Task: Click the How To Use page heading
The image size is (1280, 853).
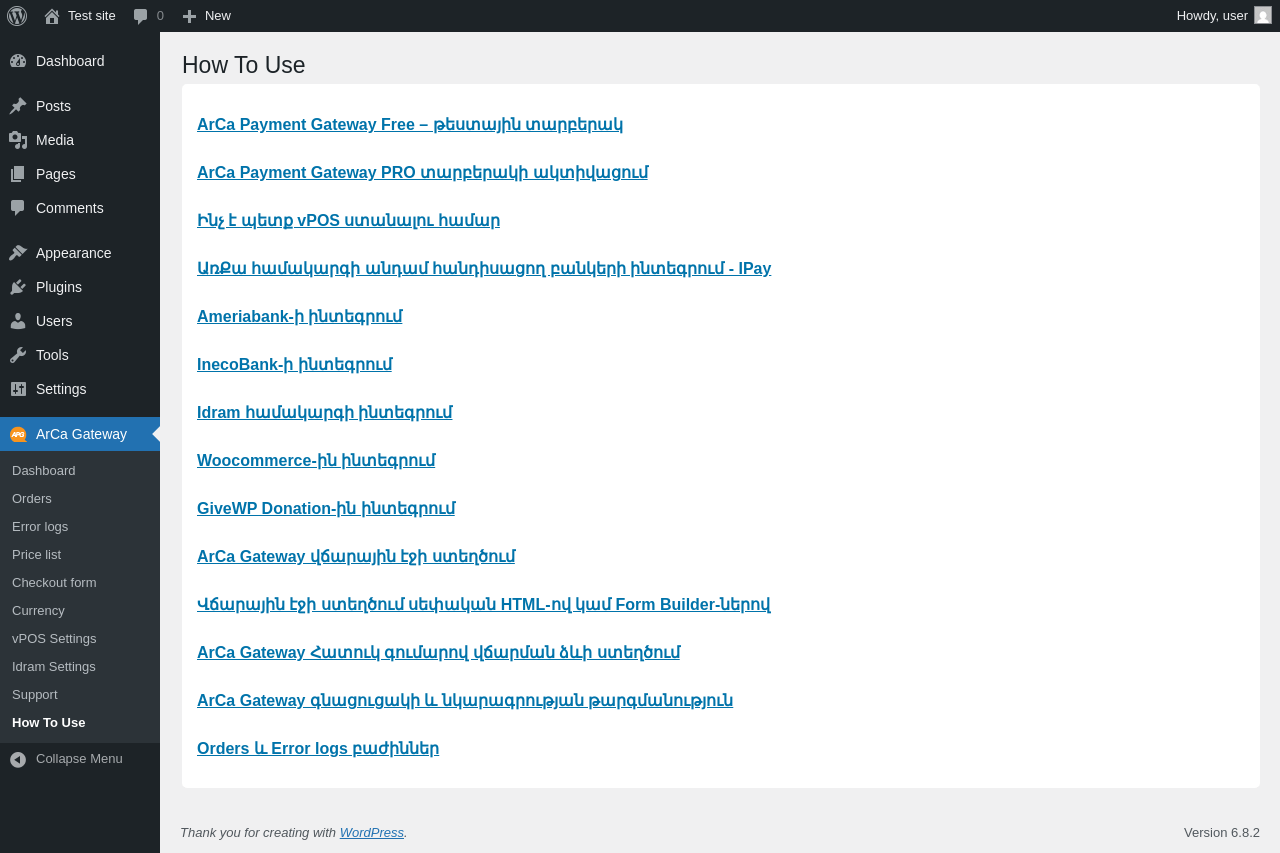Action: coord(244,65)
